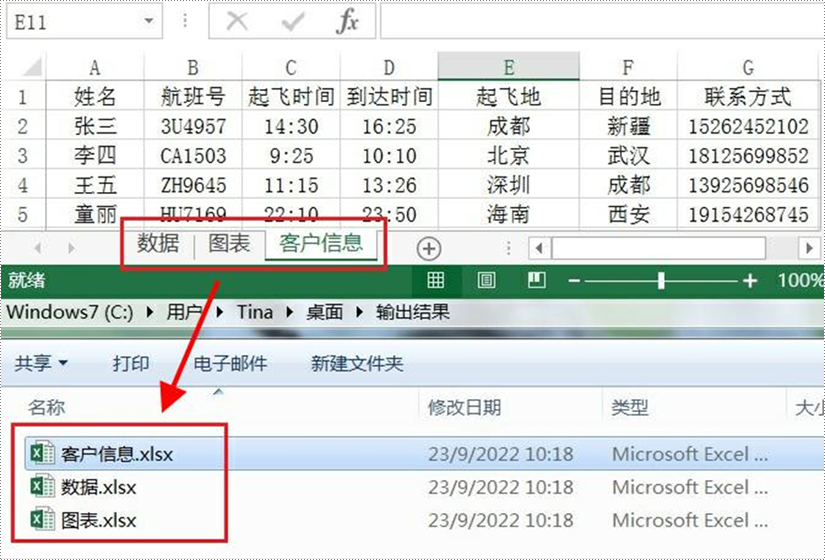Expand breadcrumb arrow after Windows7 (C:)

pyautogui.click(x=150, y=312)
